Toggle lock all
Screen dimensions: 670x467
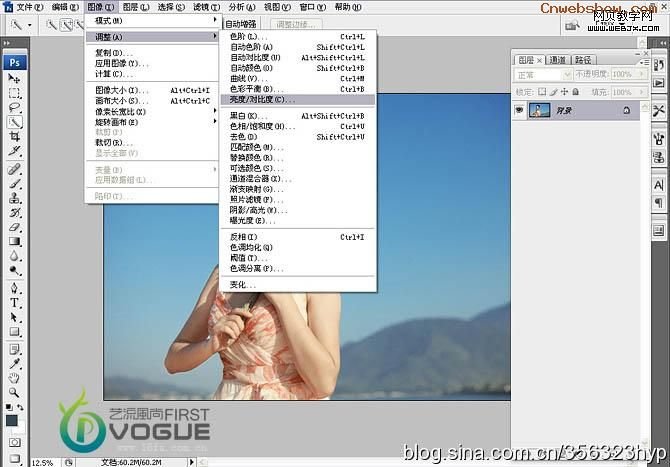pos(576,91)
